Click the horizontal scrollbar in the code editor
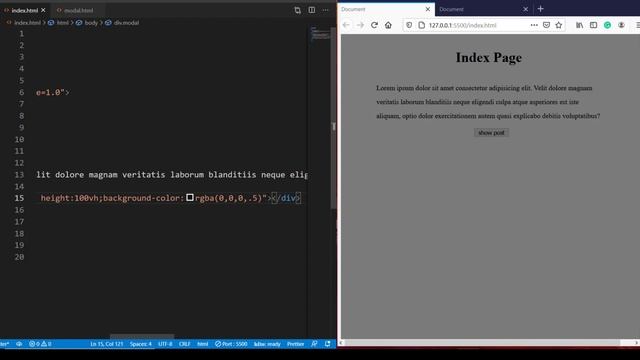Image resolution: width=640 pixels, height=360 pixels. point(142,337)
